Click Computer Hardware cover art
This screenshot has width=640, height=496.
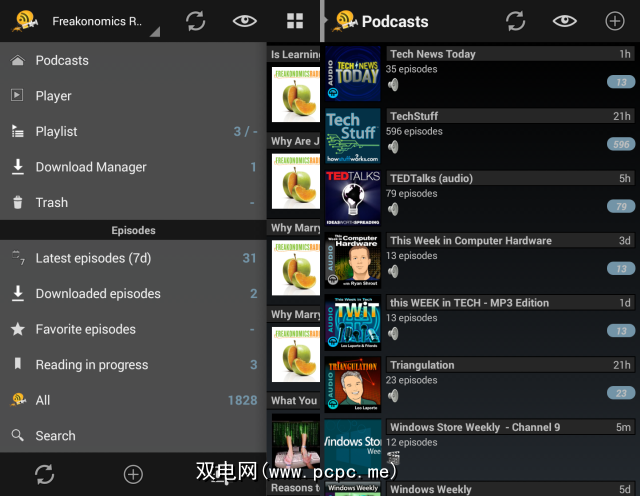[x=353, y=260]
